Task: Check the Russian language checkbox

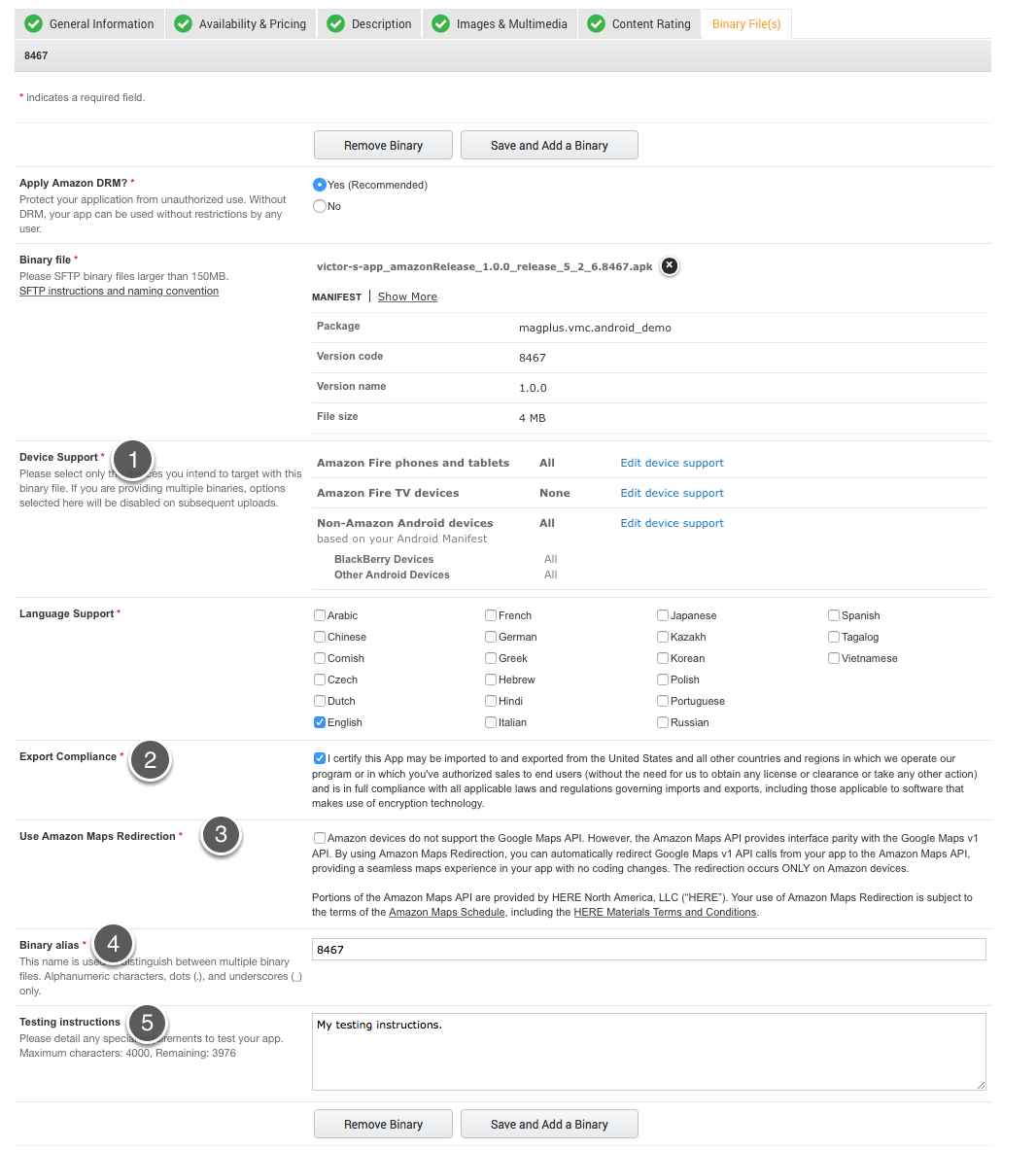Action: [663, 722]
